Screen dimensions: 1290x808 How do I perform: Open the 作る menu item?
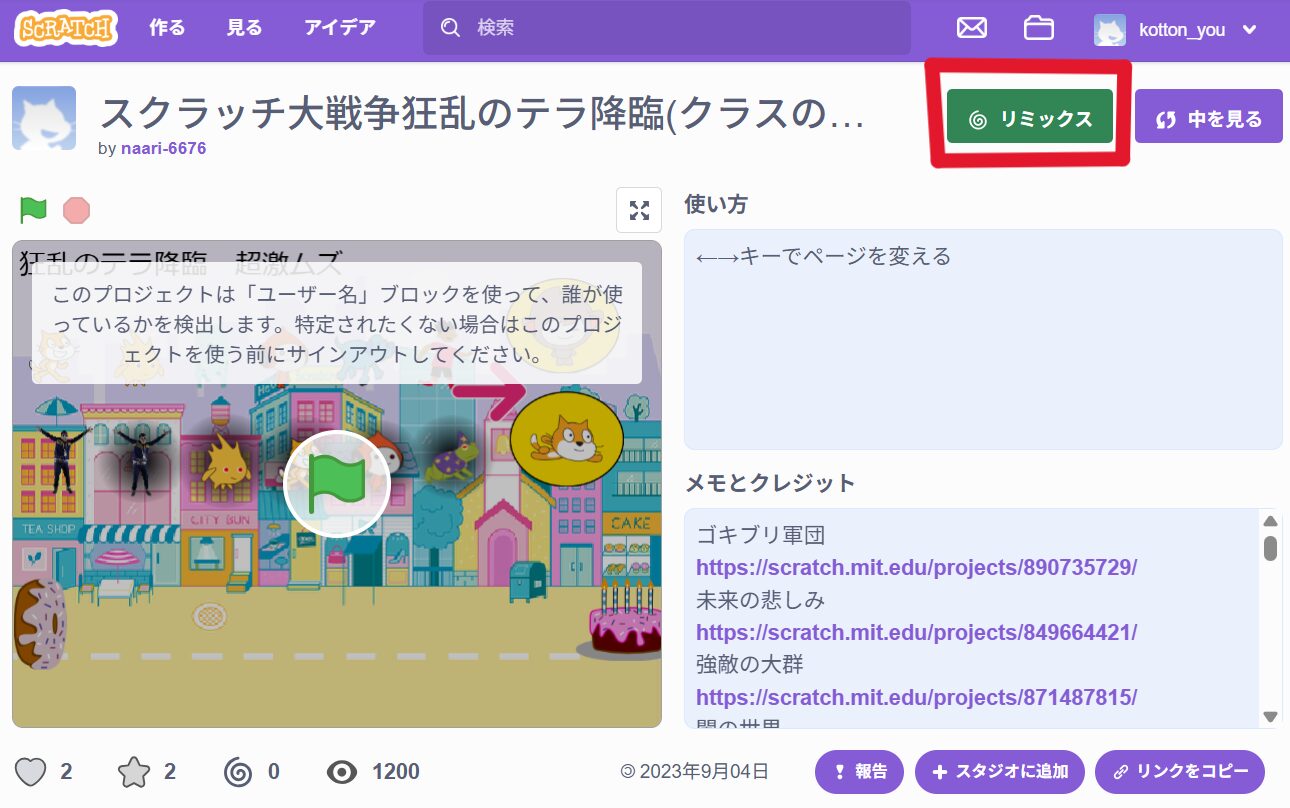tap(167, 28)
